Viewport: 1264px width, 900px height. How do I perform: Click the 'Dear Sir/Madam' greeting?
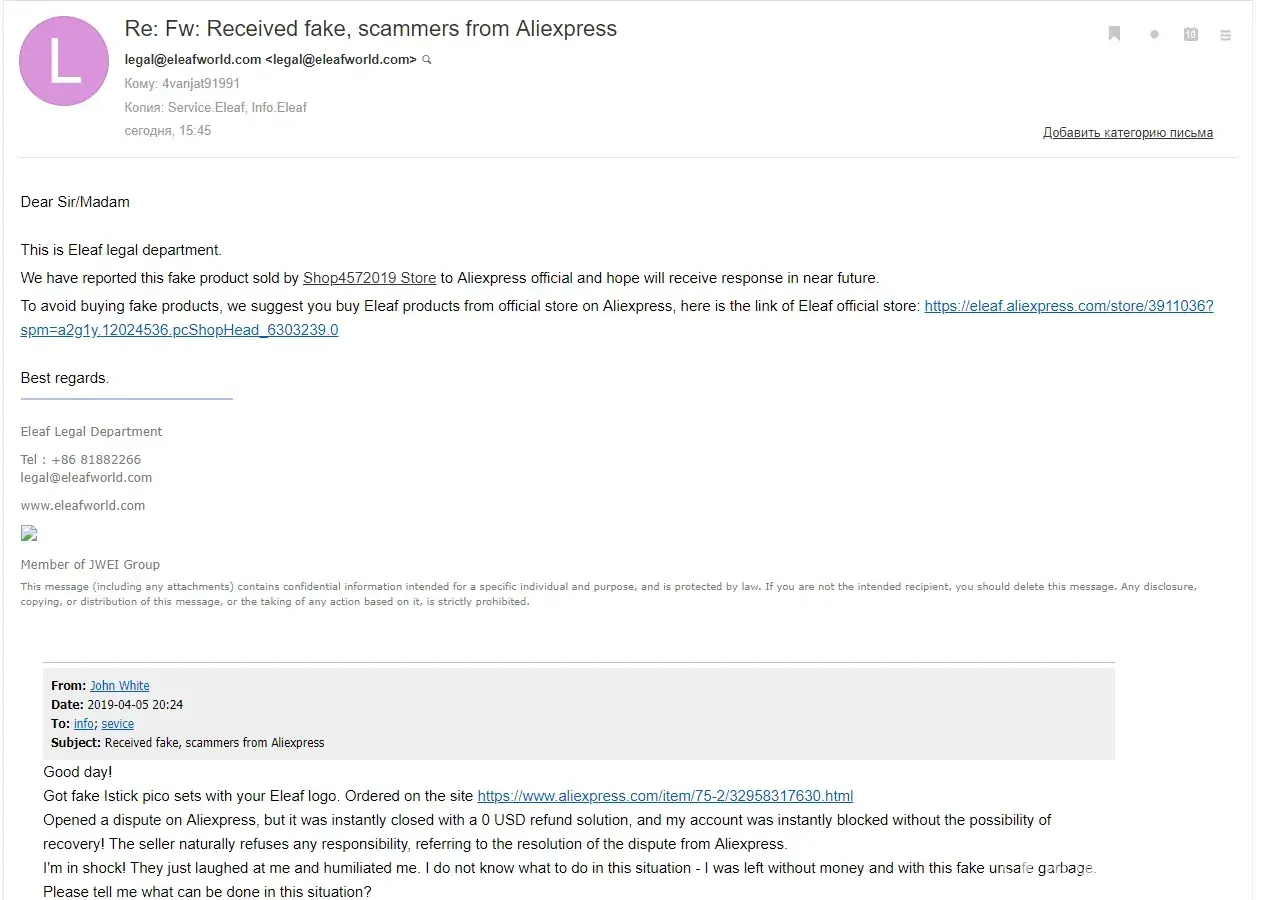75,202
